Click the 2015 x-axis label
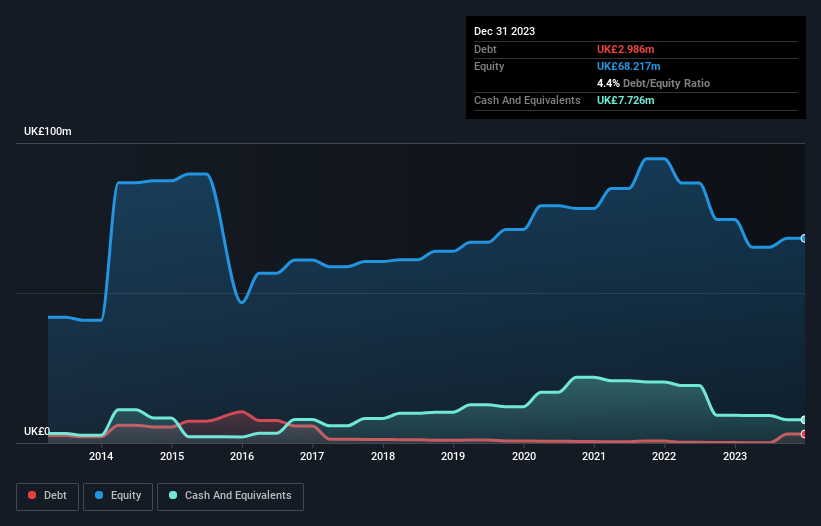Viewport: 821px width, 526px height. point(172,456)
